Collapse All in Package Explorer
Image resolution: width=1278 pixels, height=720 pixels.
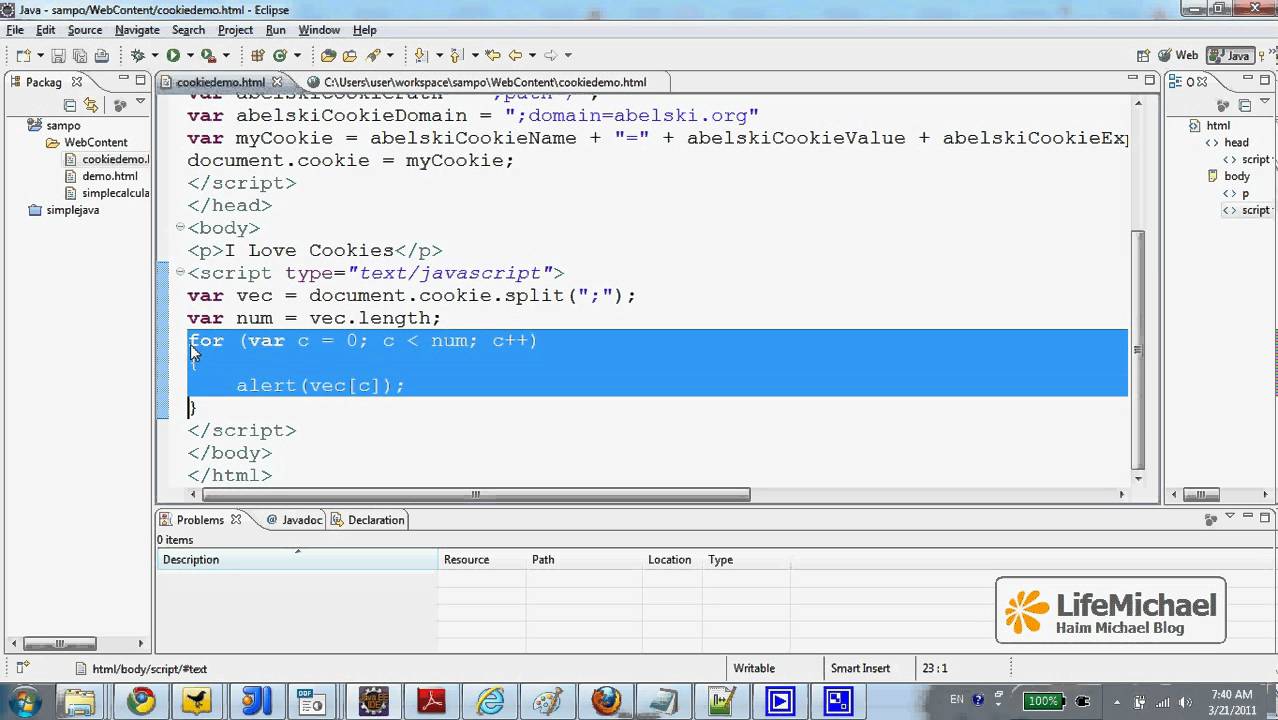point(70,105)
